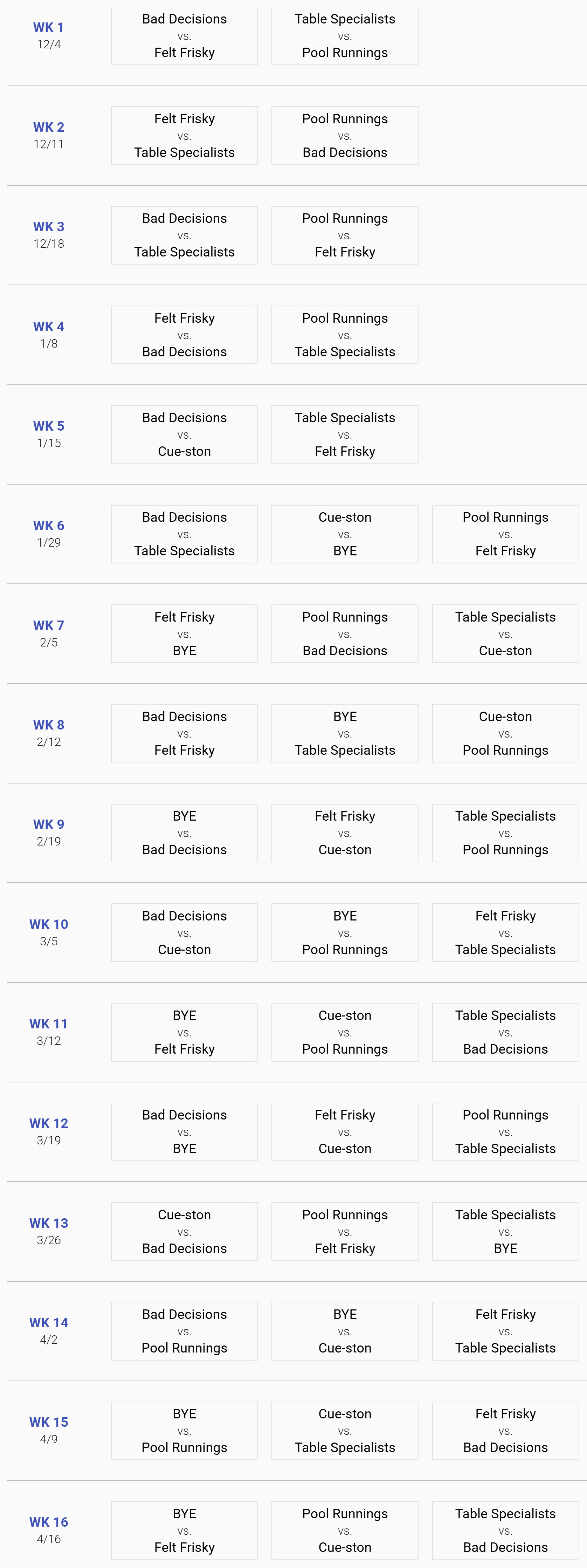Viewport: 587px width, 1568px height.
Task: Select WK 1 Bad Decisions vs. Felt Frisky
Action: (184, 36)
